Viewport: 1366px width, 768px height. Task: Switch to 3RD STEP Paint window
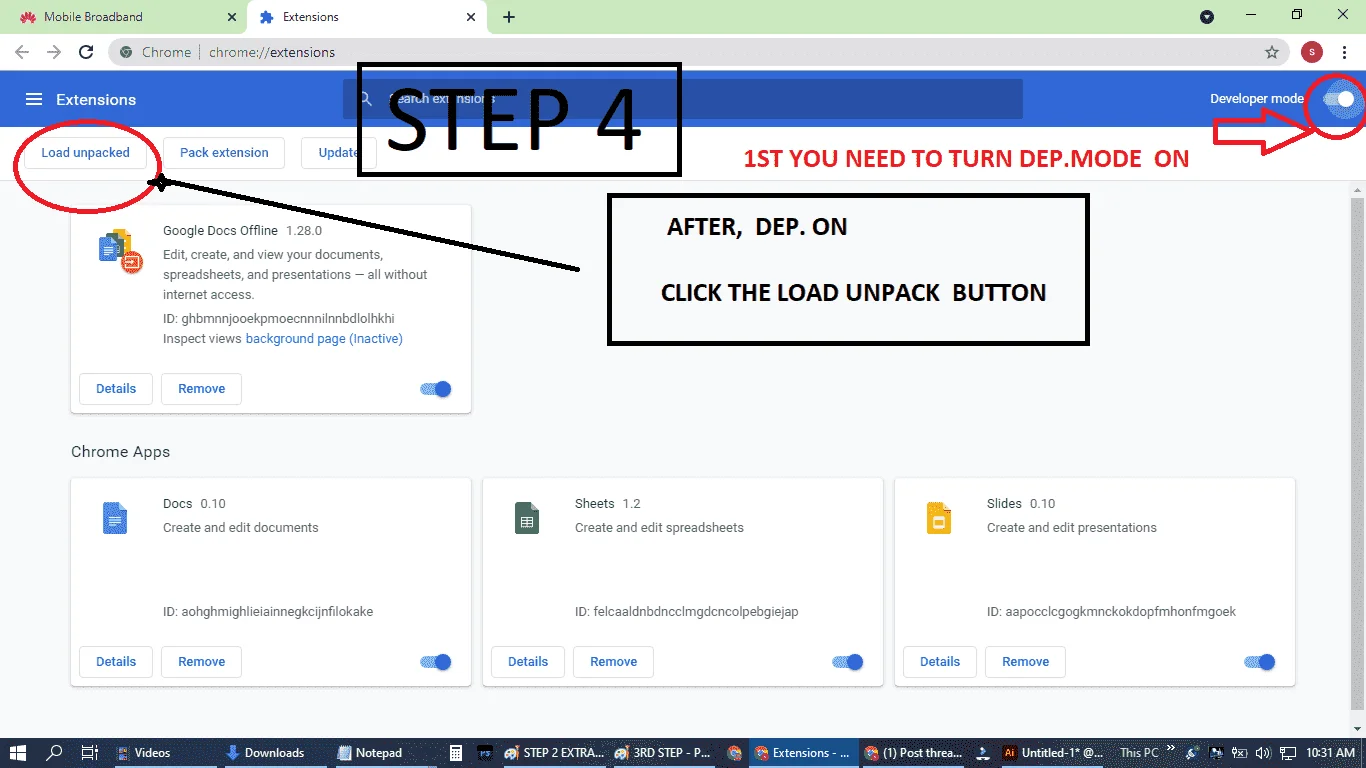664,753
